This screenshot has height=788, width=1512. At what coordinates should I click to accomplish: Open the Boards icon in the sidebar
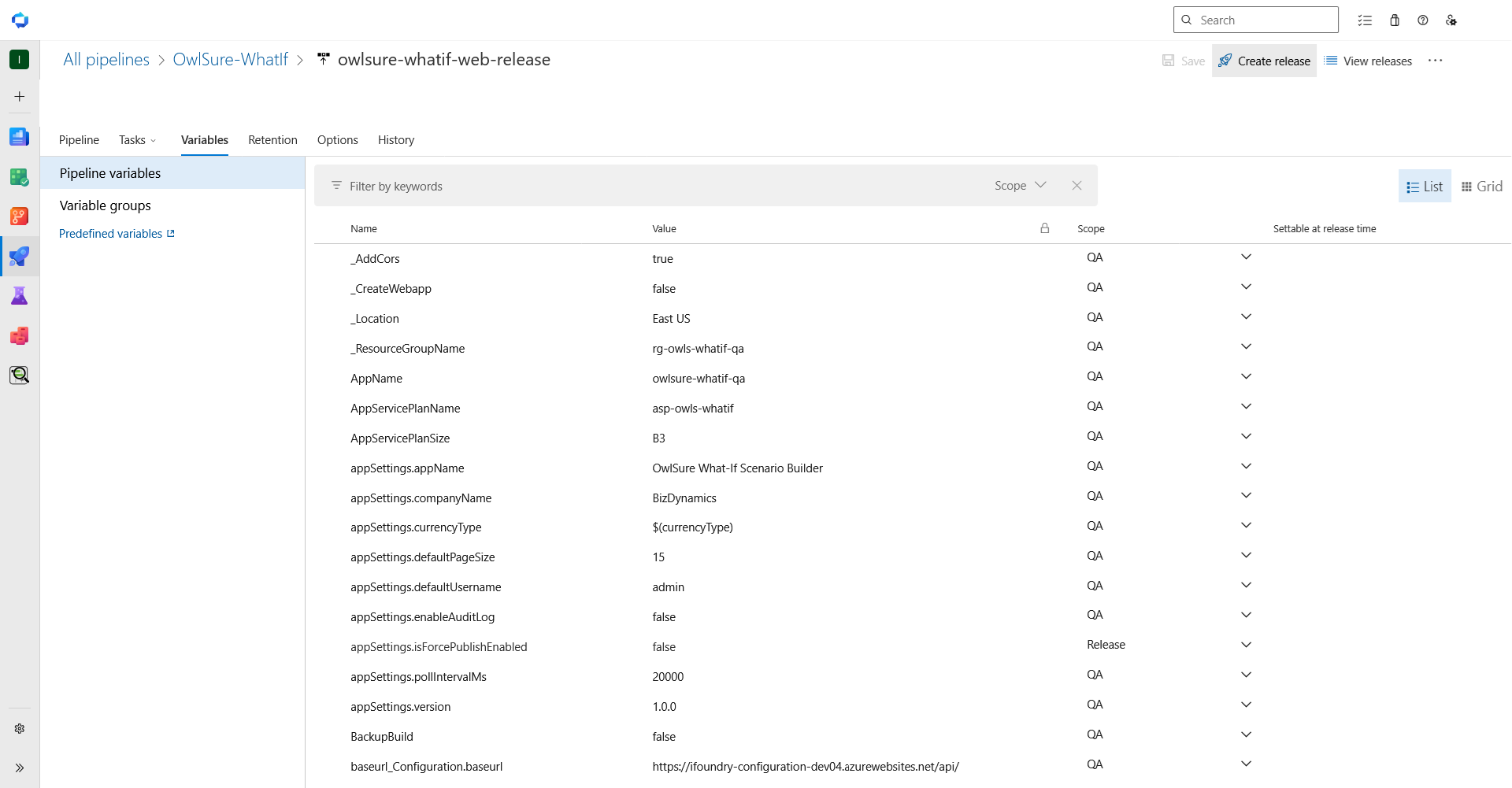click(x=20, y=177)
